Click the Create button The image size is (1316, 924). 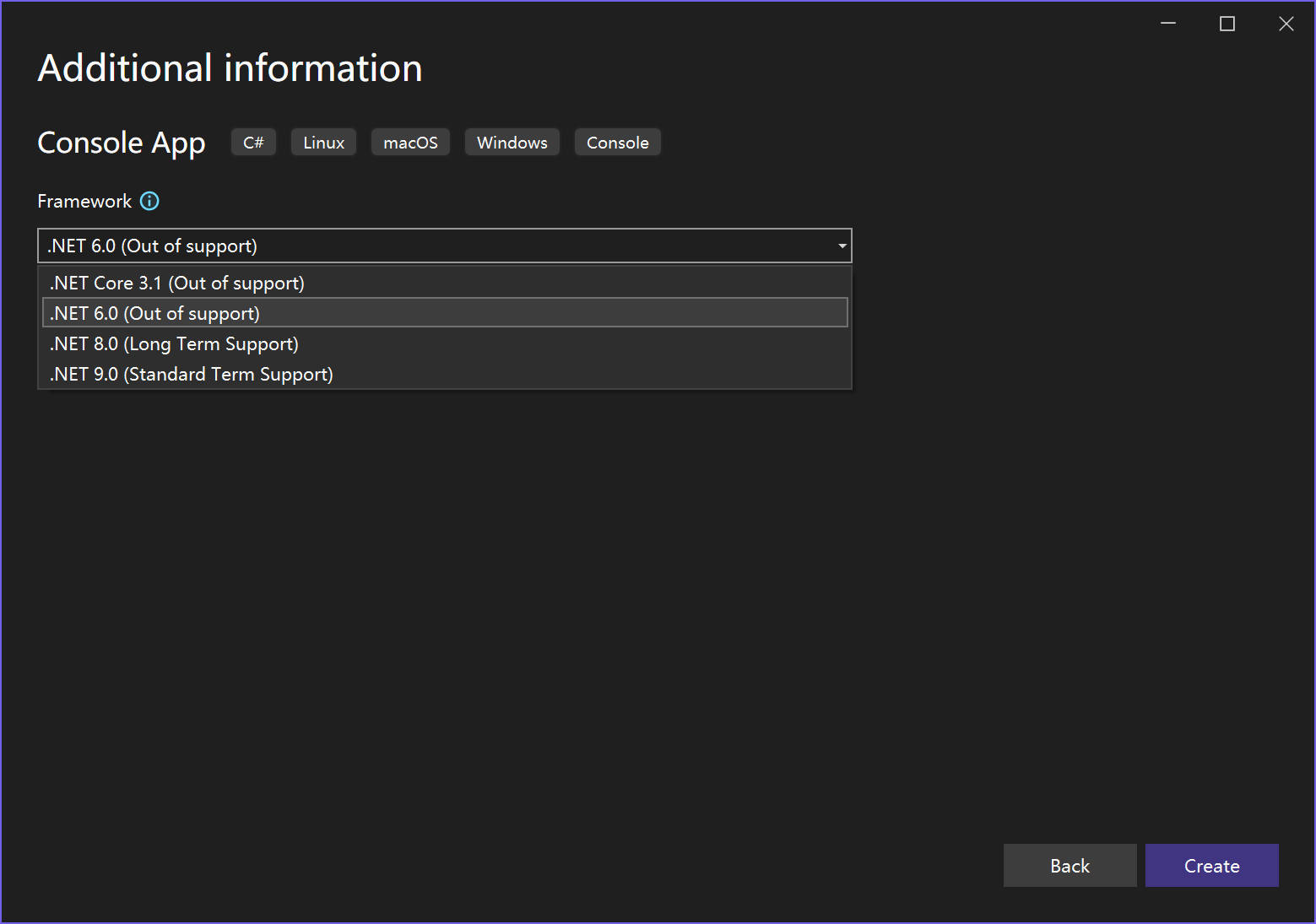tap(1211, 866)
